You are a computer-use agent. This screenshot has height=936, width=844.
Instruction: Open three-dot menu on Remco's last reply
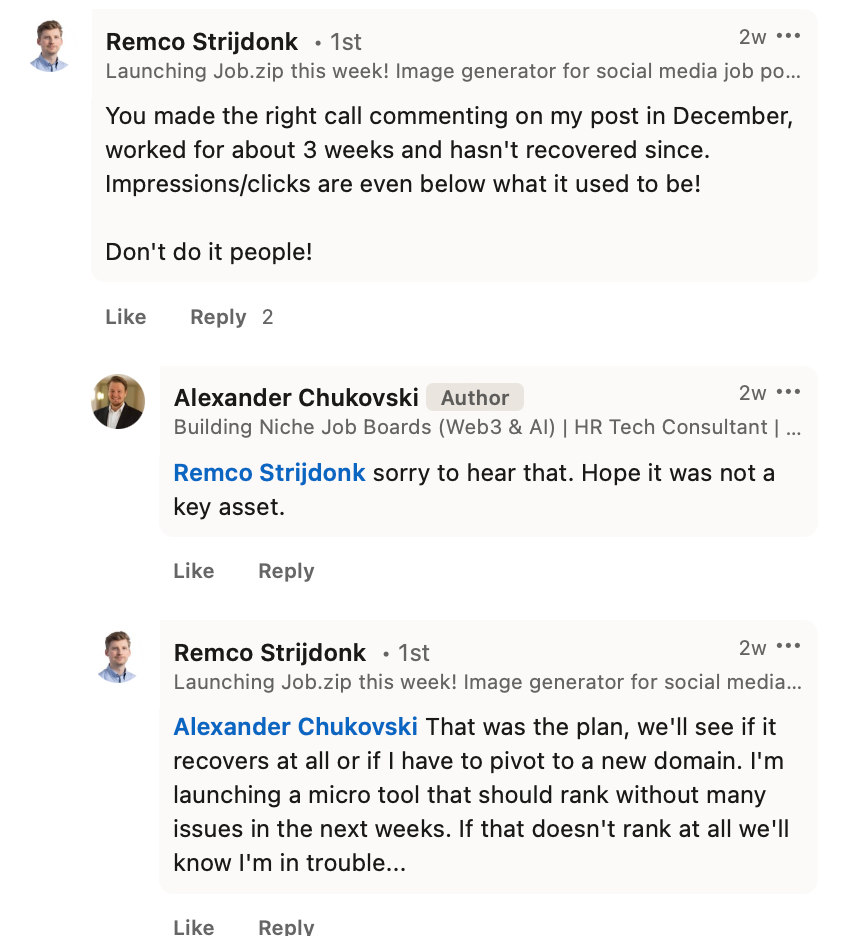coord(789,647)
